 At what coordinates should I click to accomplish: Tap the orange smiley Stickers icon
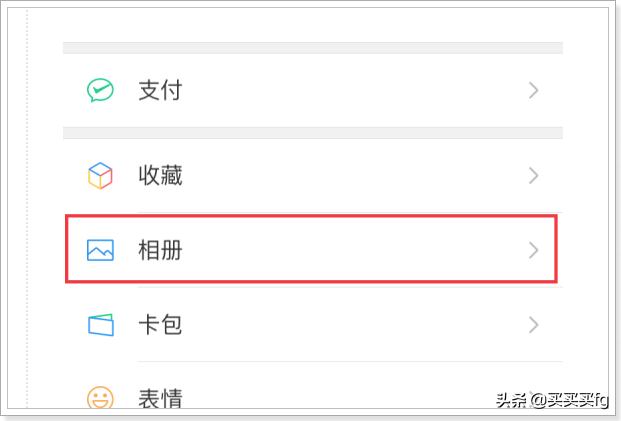tap(100, 397)
